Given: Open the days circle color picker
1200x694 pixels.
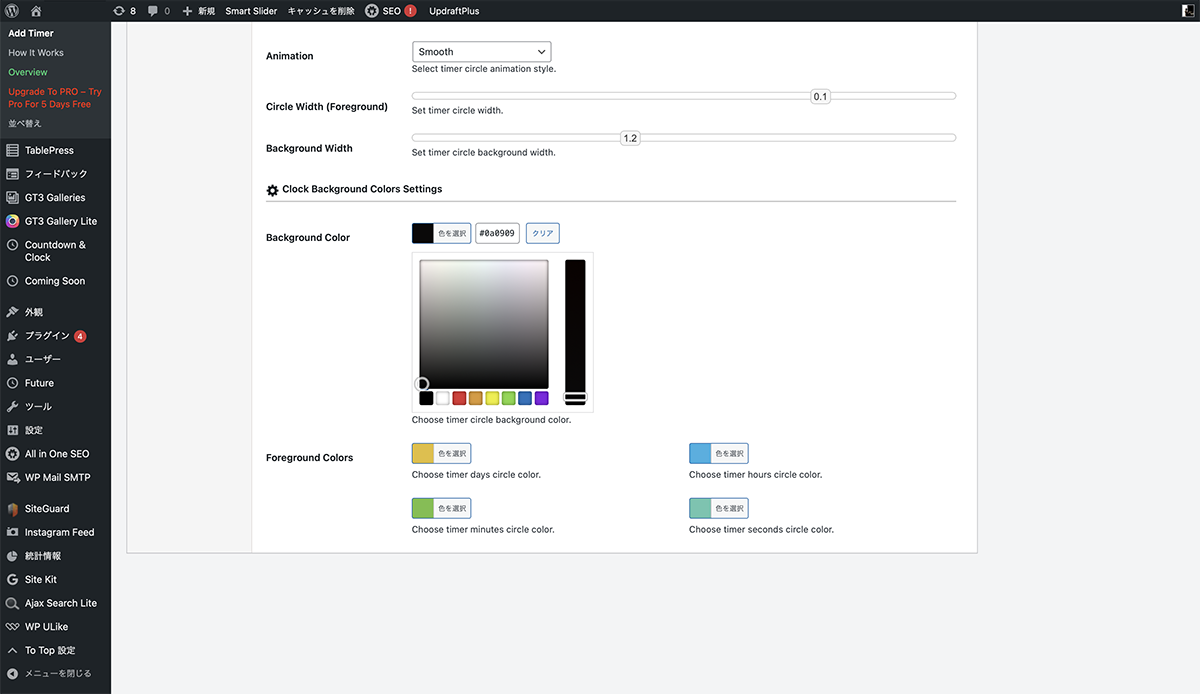Looking at the screenshot, I should 441,454.
